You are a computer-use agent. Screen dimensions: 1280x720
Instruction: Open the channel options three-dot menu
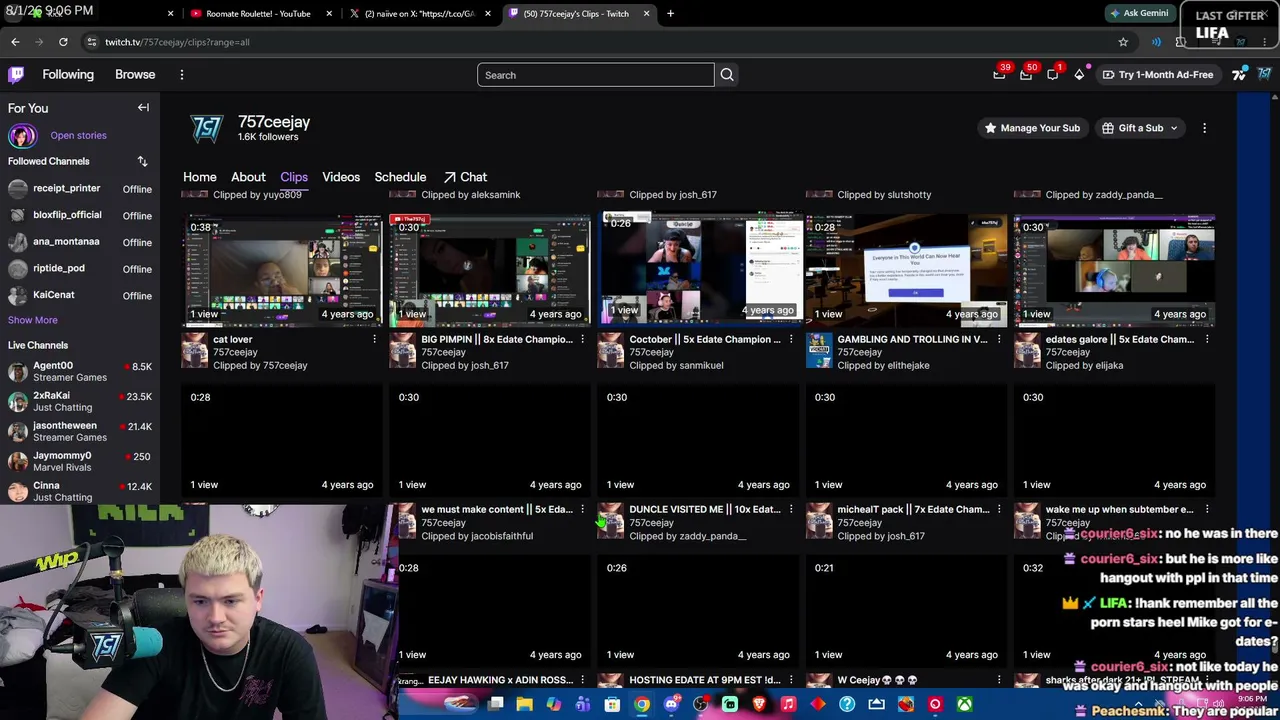point(1204,128)
